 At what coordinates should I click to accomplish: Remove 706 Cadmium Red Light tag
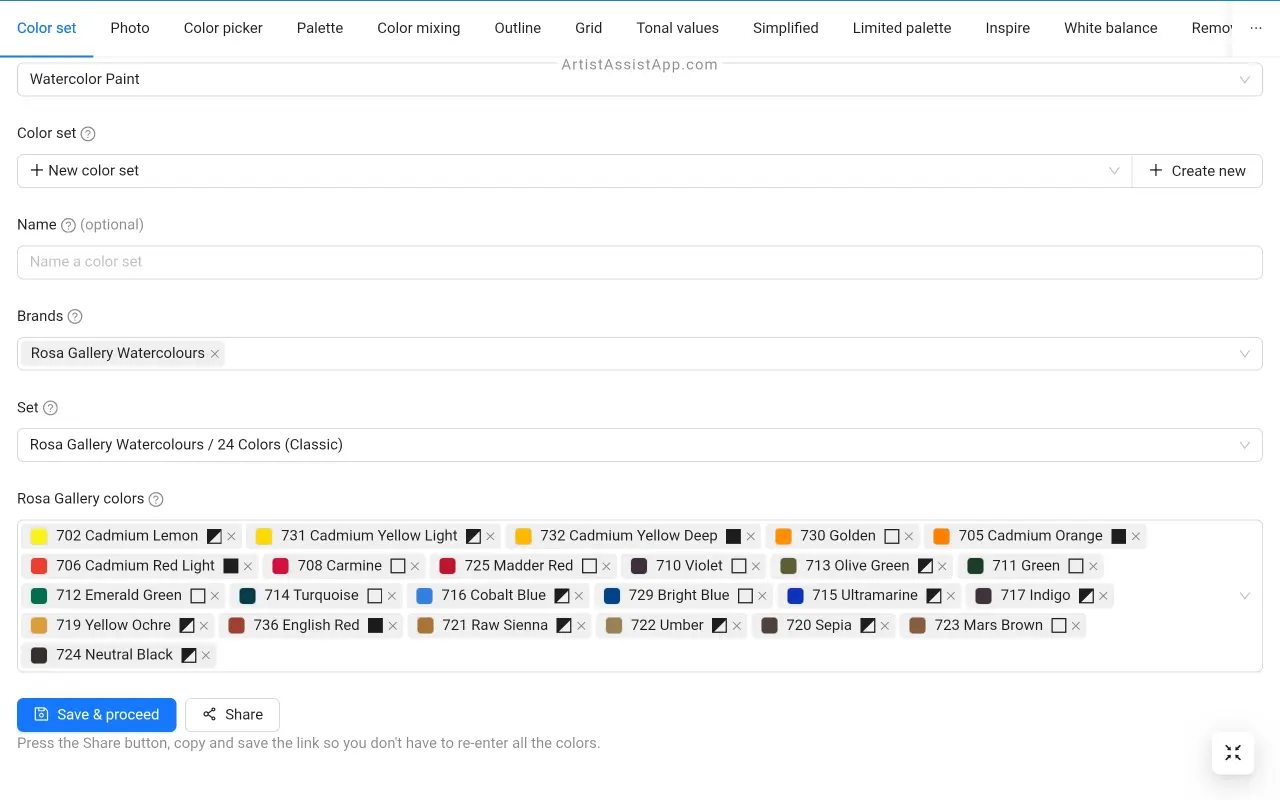click(247, 566)
